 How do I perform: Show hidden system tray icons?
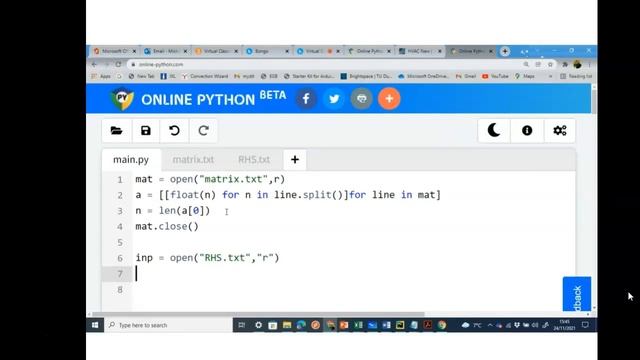[x=490, y=325]
